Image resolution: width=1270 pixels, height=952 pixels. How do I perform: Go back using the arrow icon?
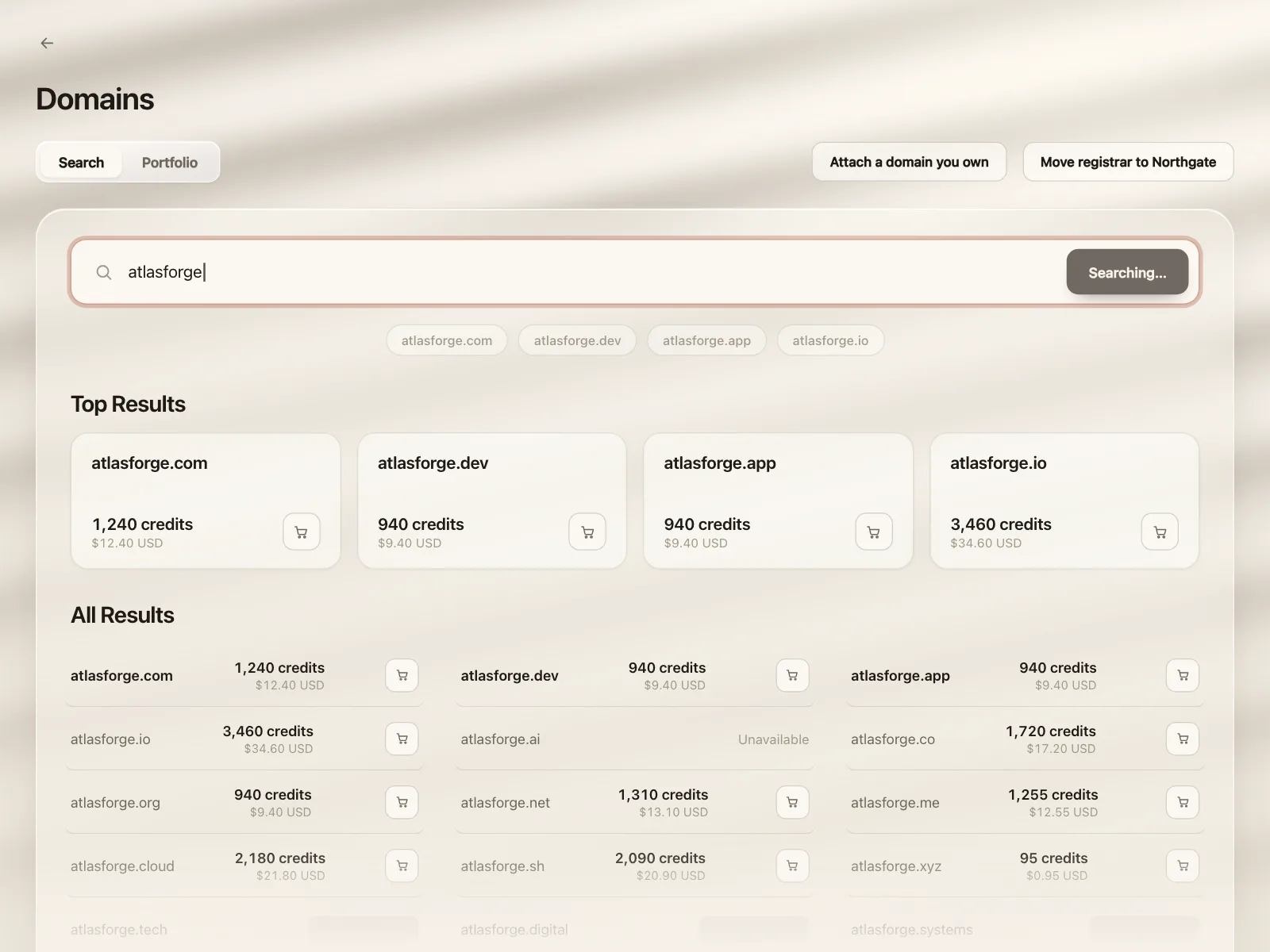point(47,43)
